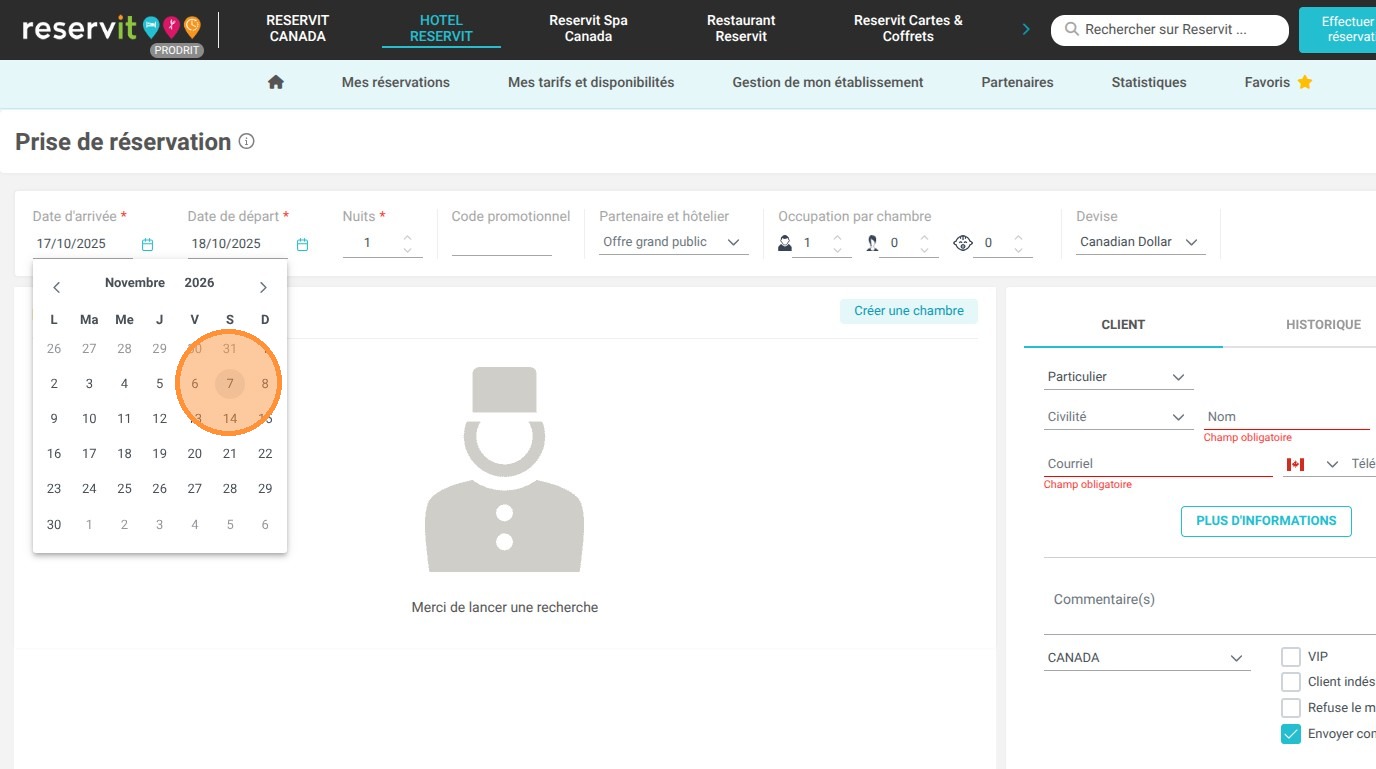Image resolution: width=1376 pixels, height=769 pixels.
Task: Open the Partenaires menu
Action: pos(1017,83)
